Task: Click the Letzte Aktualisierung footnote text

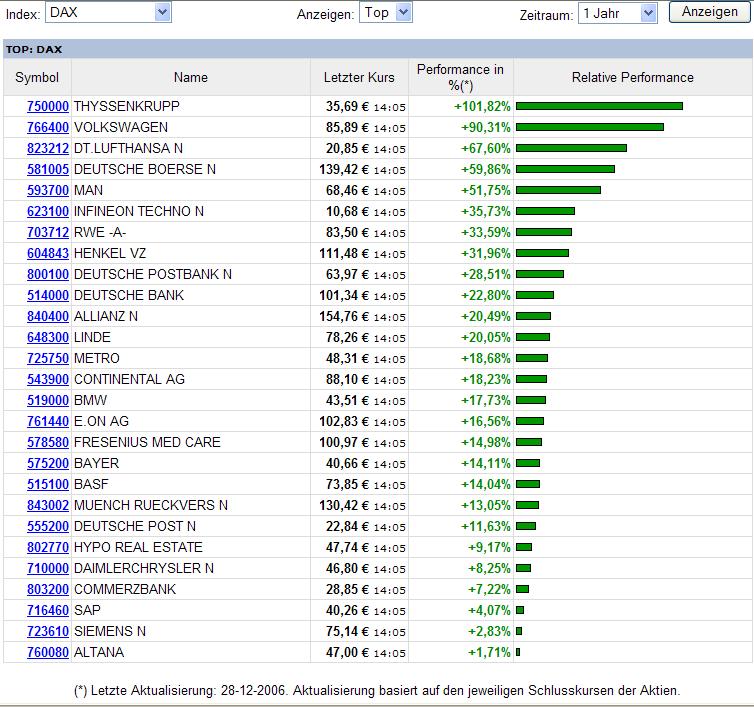Action: [377, 691]
